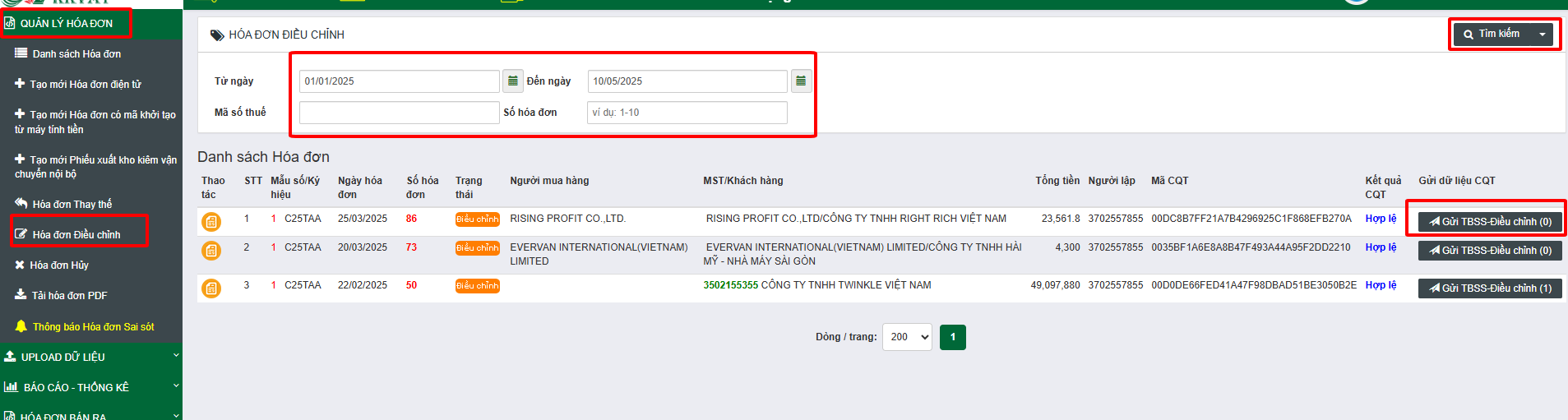1568x420 pixels.
Task: Click orange action icon for invoice 50
Action: tap(211, 288)
